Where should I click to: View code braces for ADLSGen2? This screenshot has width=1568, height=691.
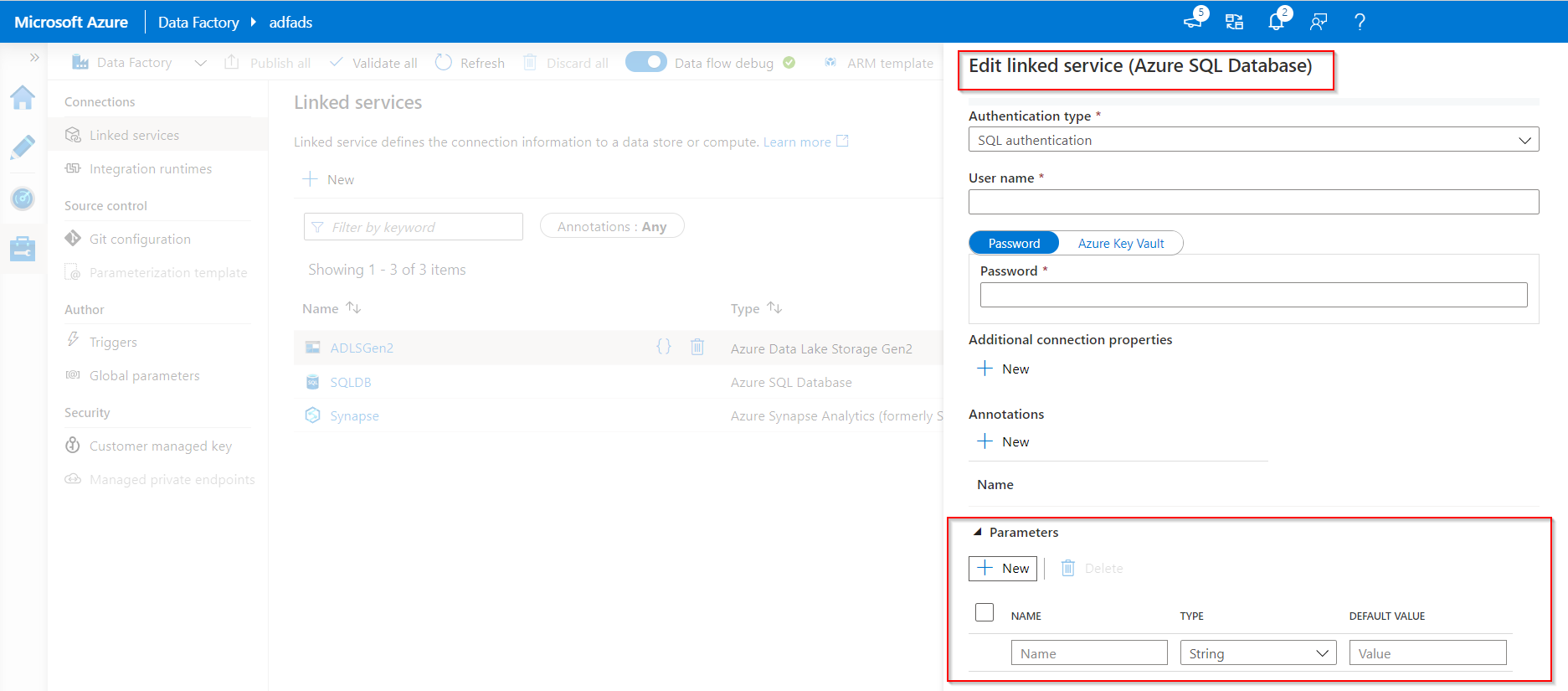point(664,347)
